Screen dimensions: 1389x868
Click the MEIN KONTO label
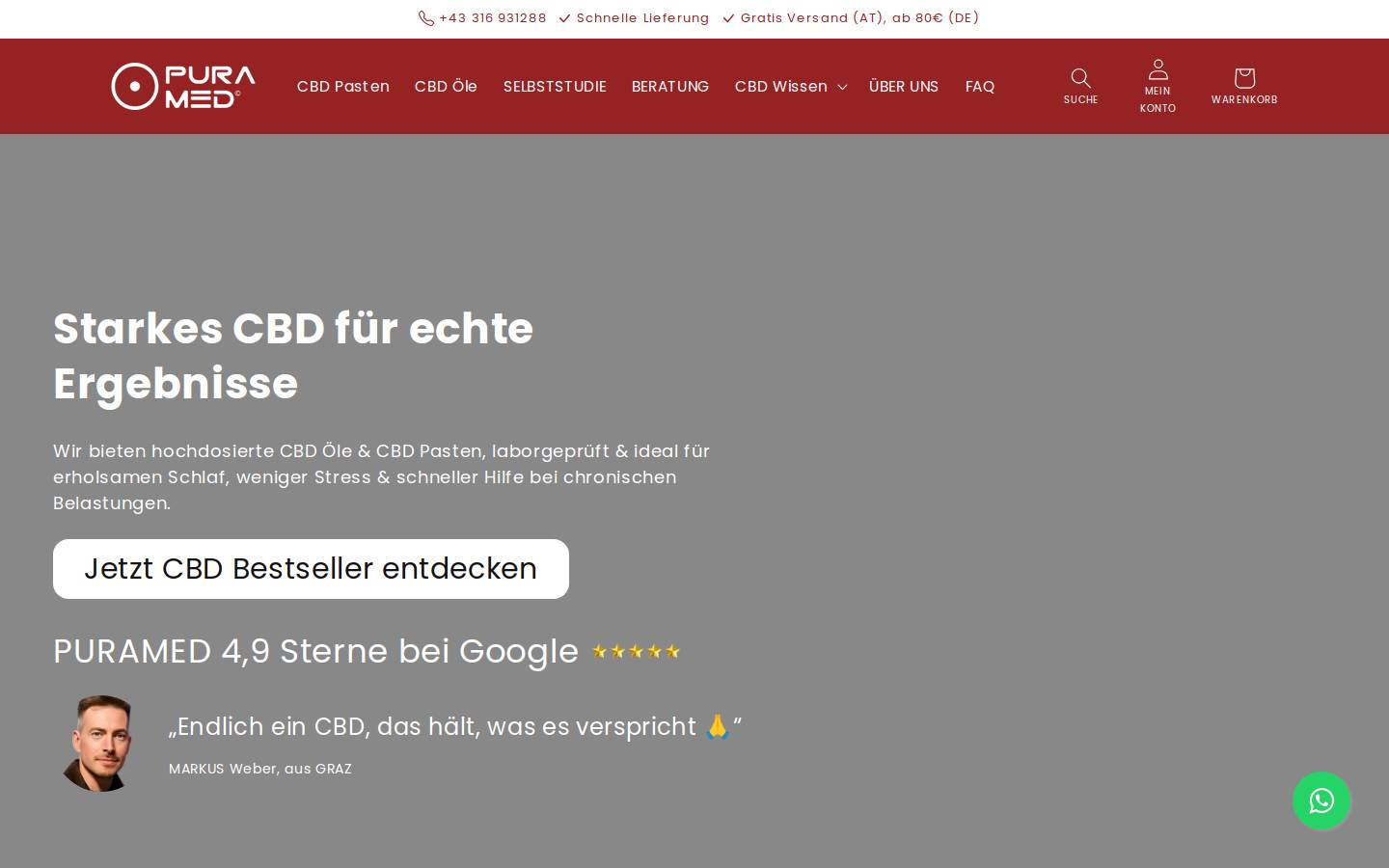pyautogui.click(x=1157, y=99)
